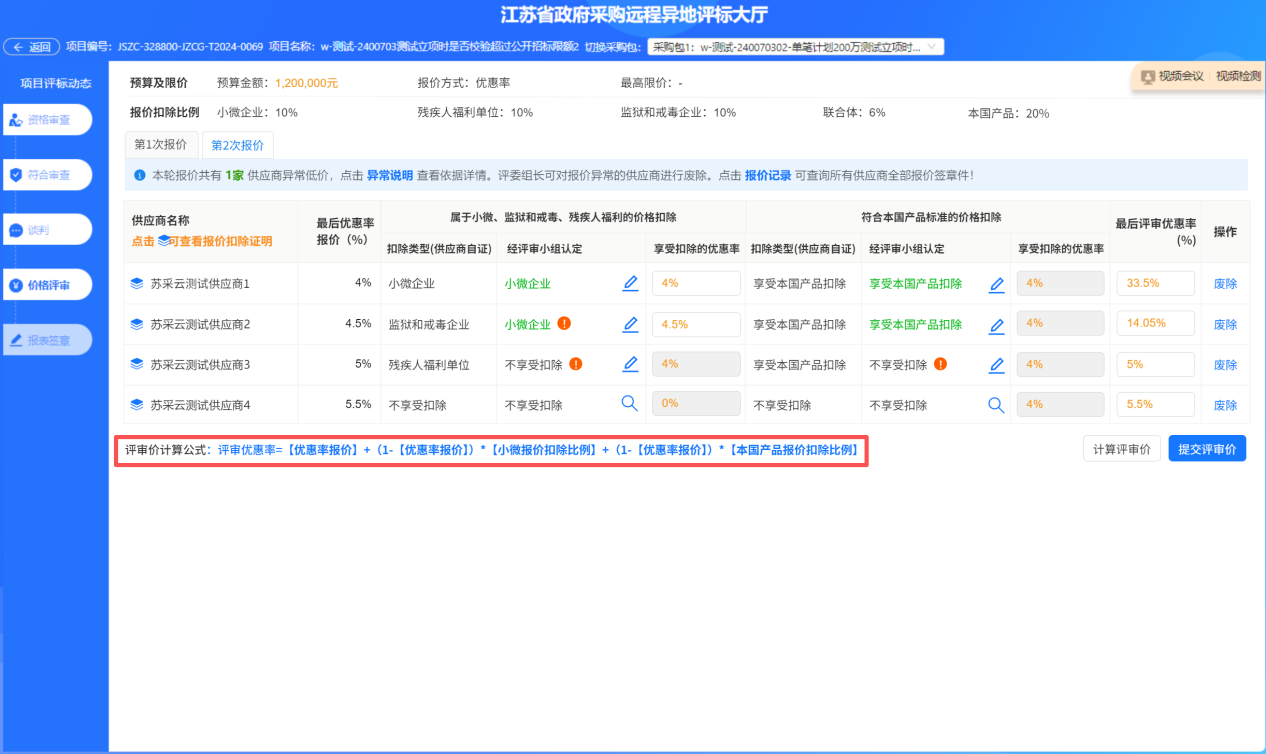Click 废除 link for 苏采云测试供应商1
Viewport: 1266px width, 754px height.
(1225, 284)
